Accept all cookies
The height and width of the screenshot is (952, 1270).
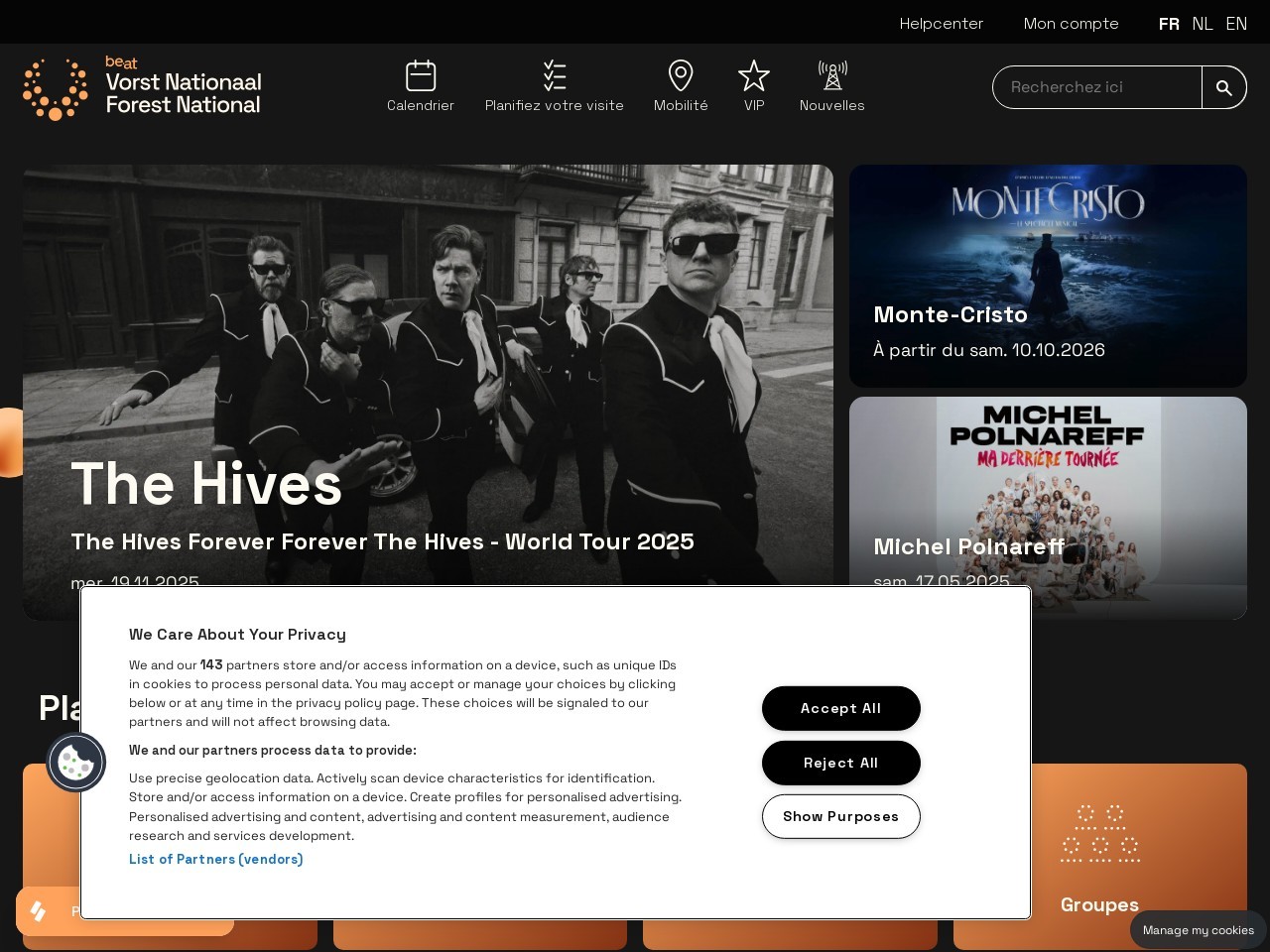click(841, 708)
